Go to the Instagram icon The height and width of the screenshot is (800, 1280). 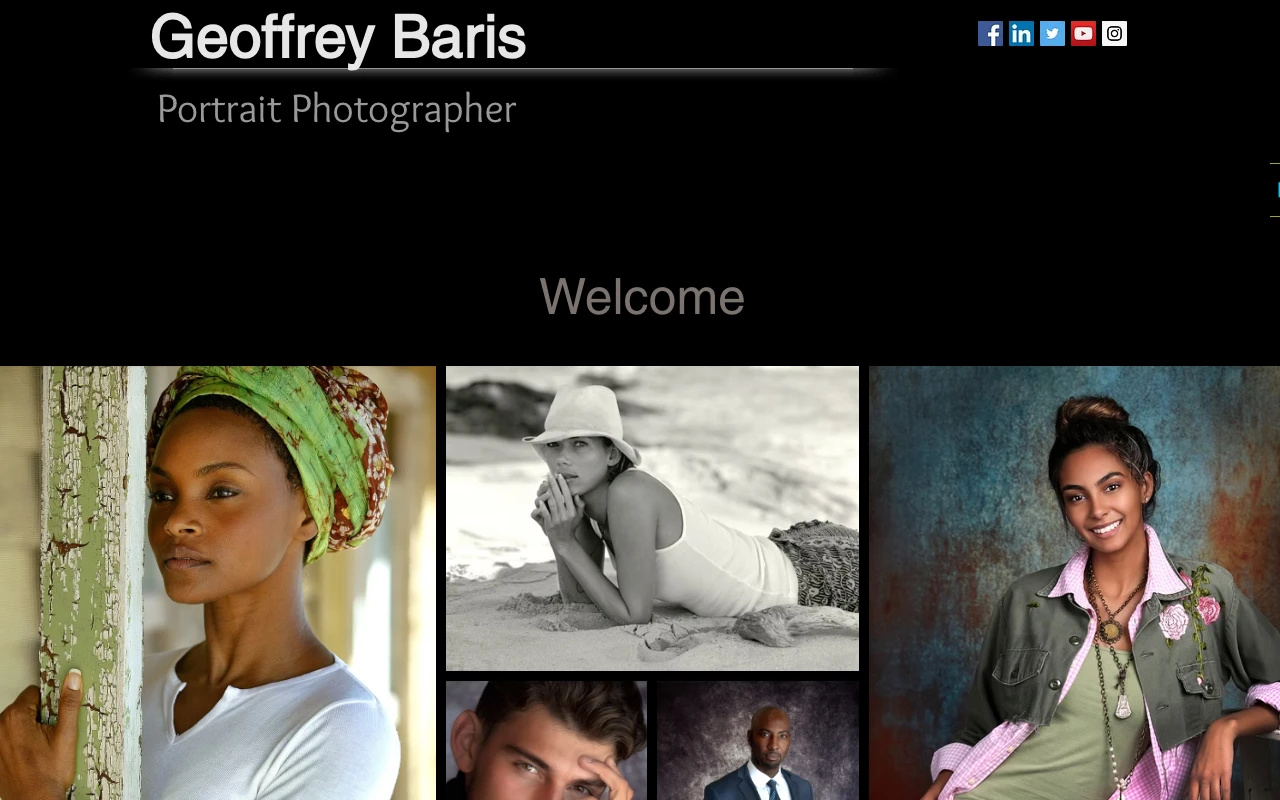(1114, 34)
